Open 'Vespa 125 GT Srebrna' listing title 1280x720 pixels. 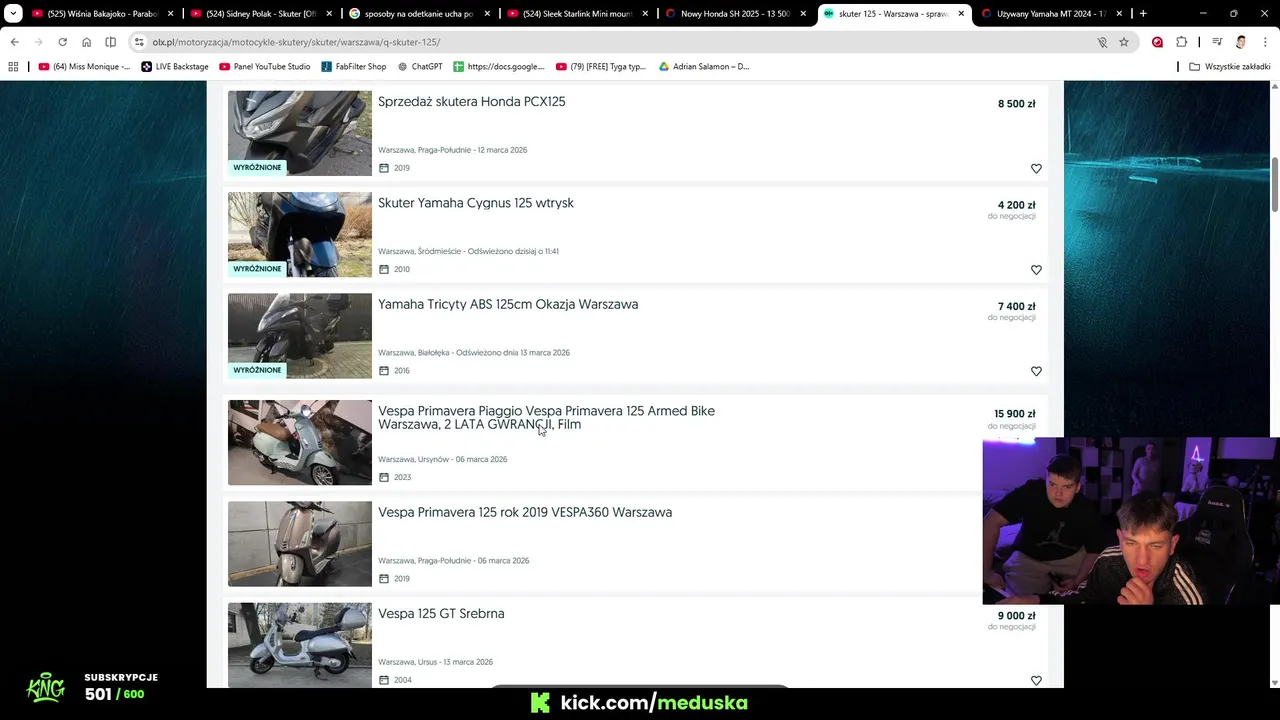tap(441, 614)
